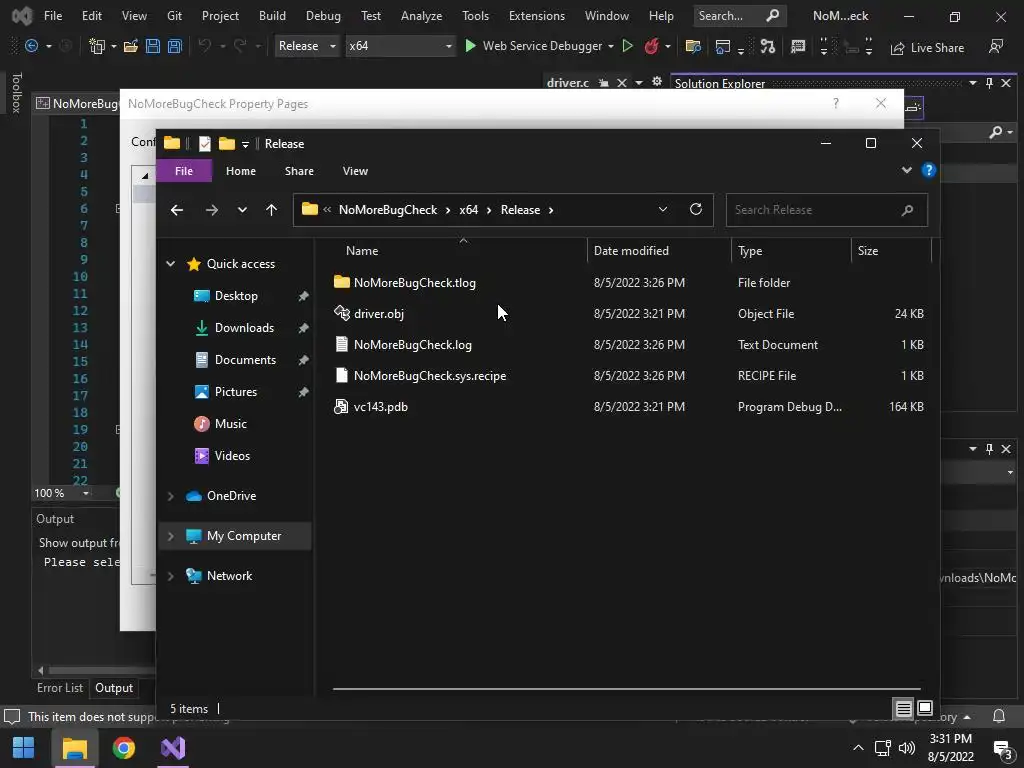Switch to the Output tab
The image size is (1024, 768).
point(114,688)
